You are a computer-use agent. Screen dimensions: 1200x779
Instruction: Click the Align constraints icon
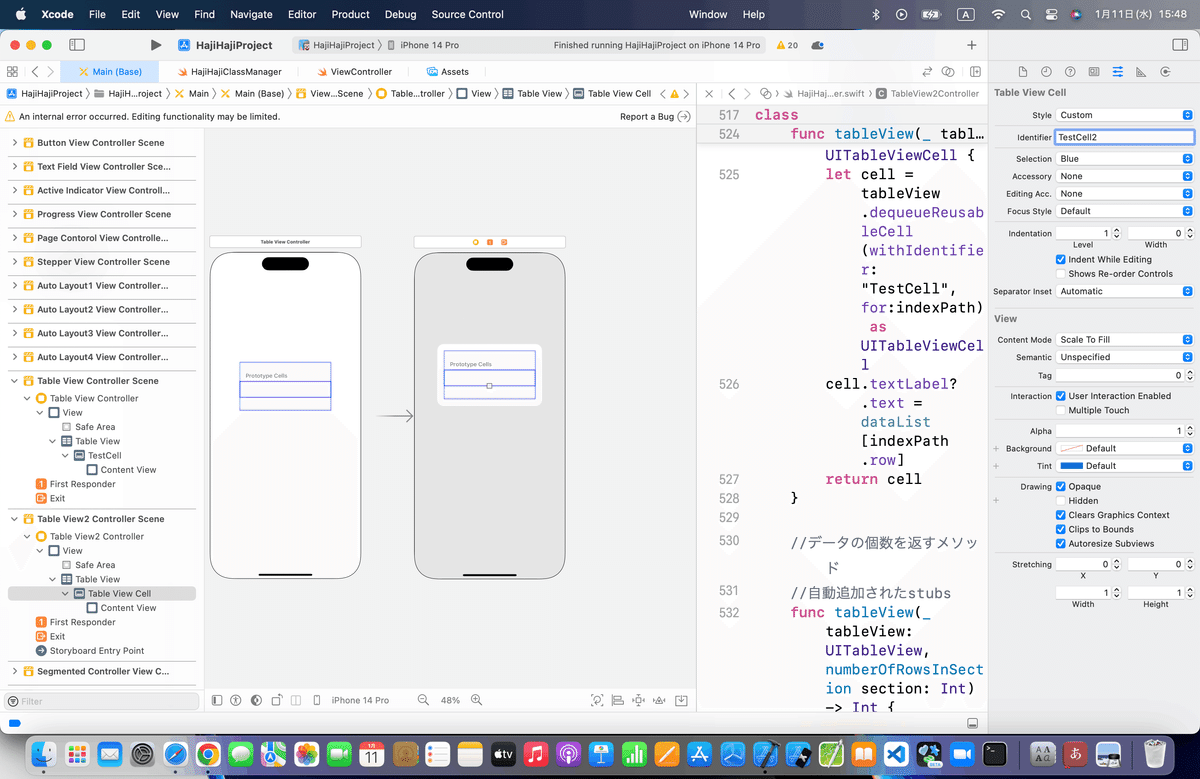[x=618, y=700]
